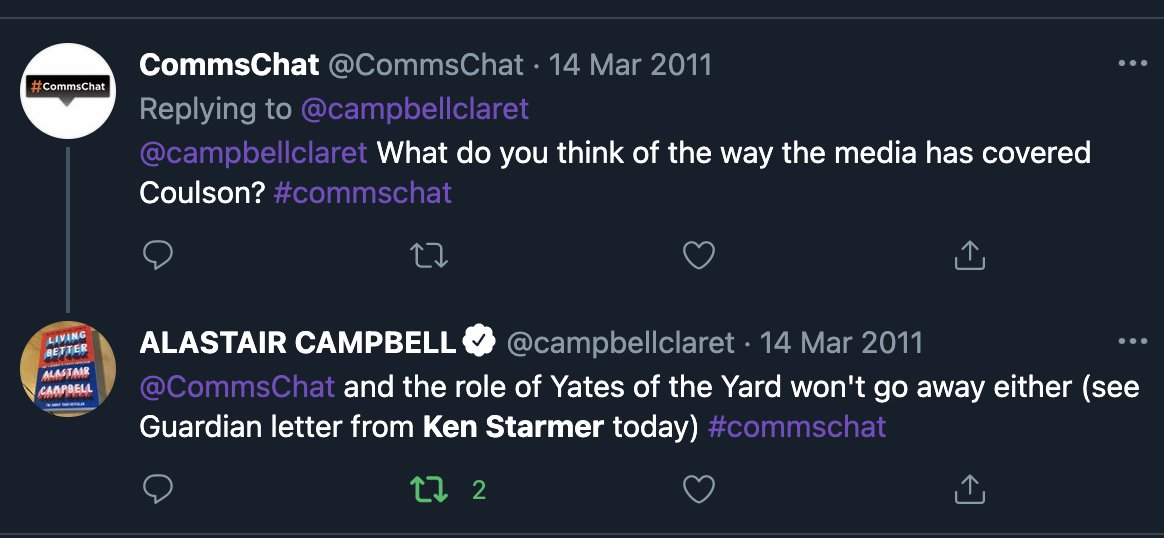The image size is (1164, 538).
Task: Like the CommsChat tweet about Coulson
Action: [698, 257]
